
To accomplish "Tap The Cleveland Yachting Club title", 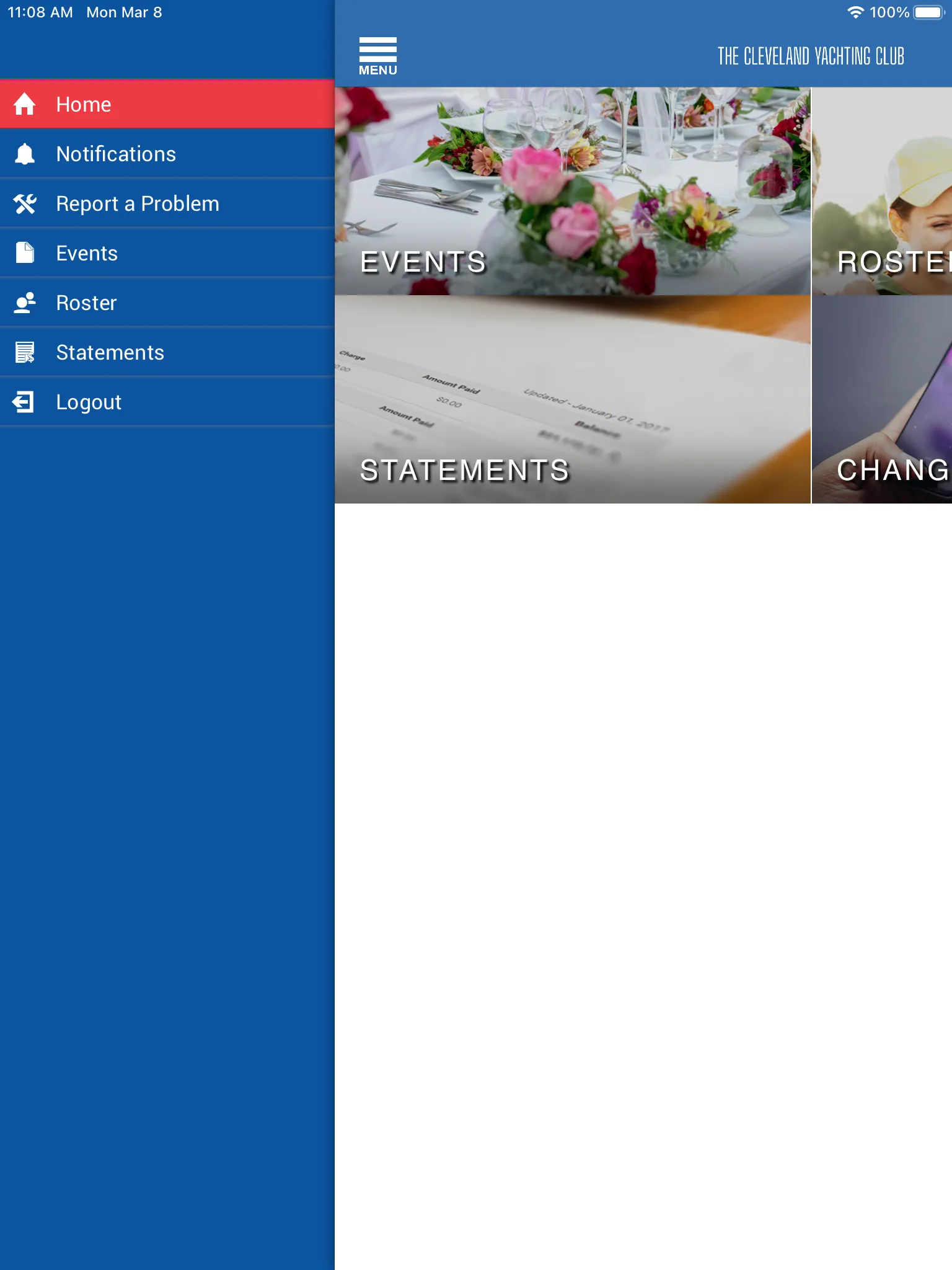I will pyautogui.click(x=811, y=56).
